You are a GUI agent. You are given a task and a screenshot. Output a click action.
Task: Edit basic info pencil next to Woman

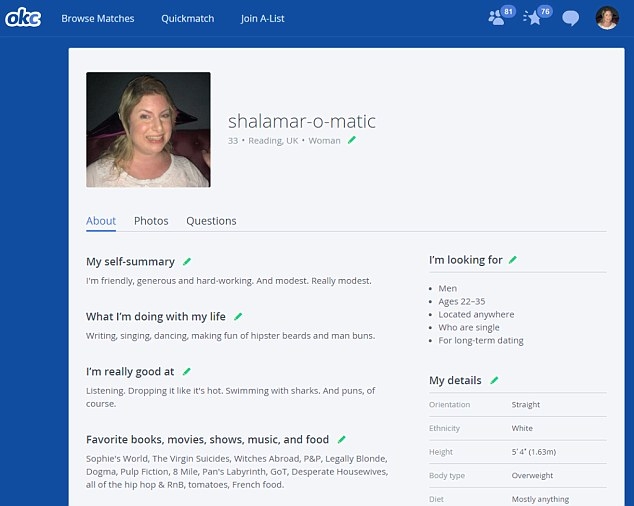point(351,141)
